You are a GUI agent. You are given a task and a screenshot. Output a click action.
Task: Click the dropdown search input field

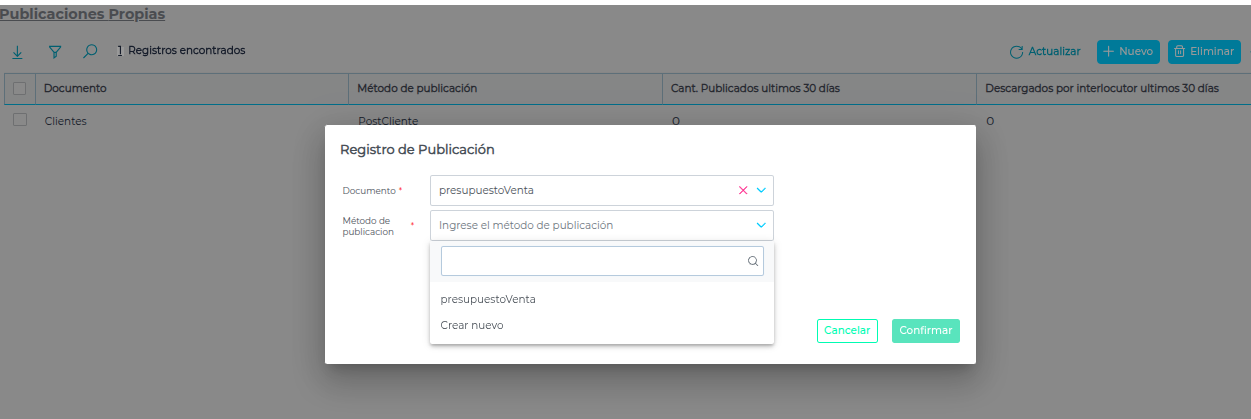[592, 261]
